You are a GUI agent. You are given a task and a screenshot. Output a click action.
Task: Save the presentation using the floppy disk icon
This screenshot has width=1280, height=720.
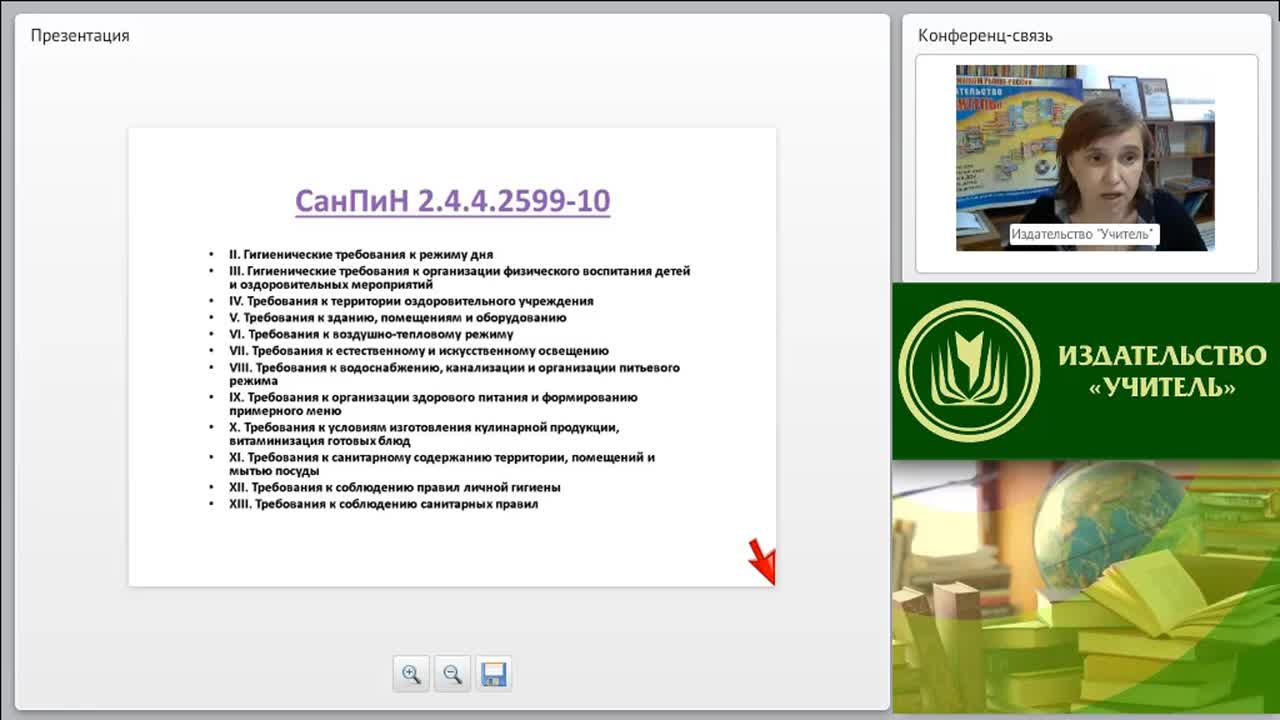click(493, 674)
